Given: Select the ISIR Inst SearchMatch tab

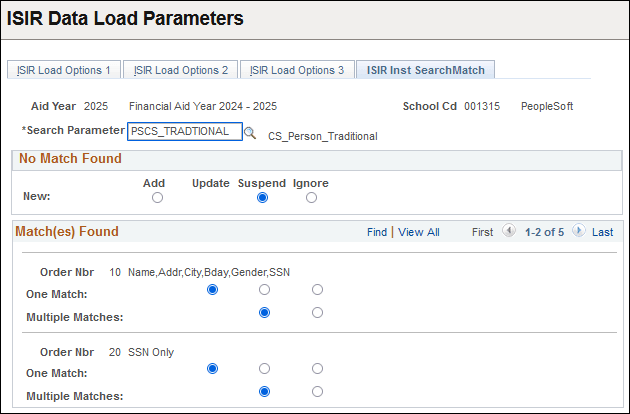Looking at the screenshot, I should (x=425, y=70).
